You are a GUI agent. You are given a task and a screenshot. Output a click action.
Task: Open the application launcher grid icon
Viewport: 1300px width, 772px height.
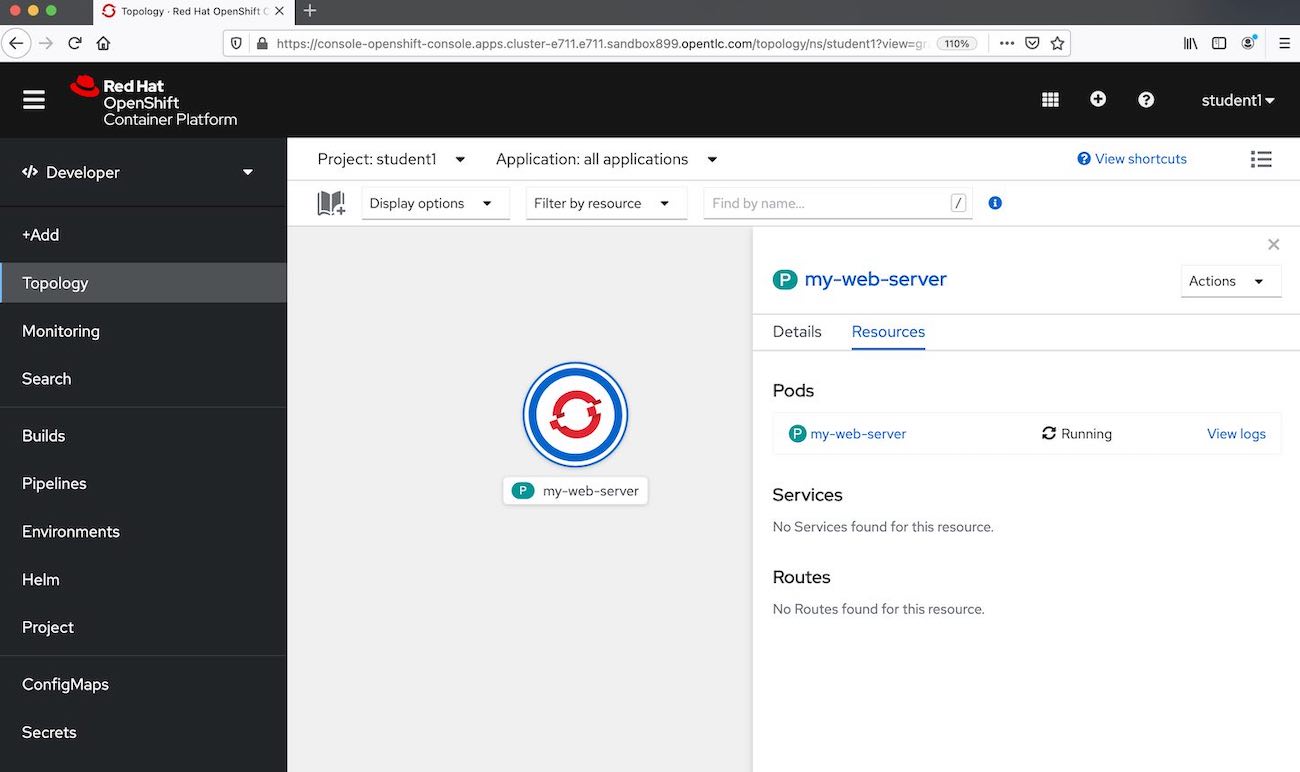pyautogui.click(x=1050, y=100)
